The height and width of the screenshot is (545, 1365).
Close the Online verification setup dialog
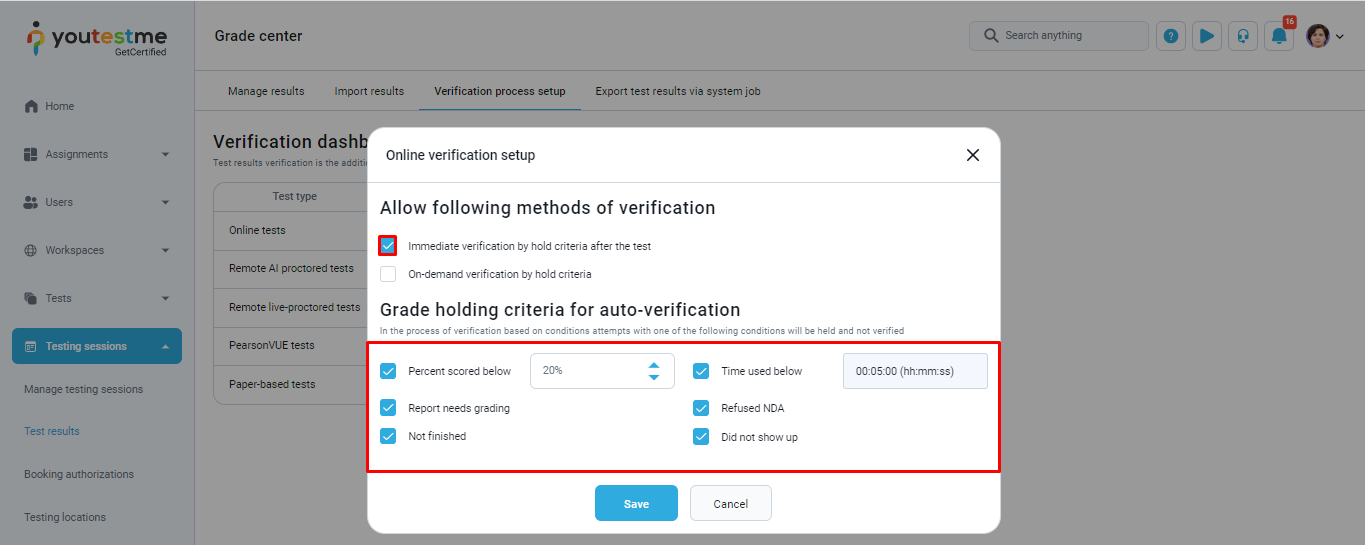point(972,155)
